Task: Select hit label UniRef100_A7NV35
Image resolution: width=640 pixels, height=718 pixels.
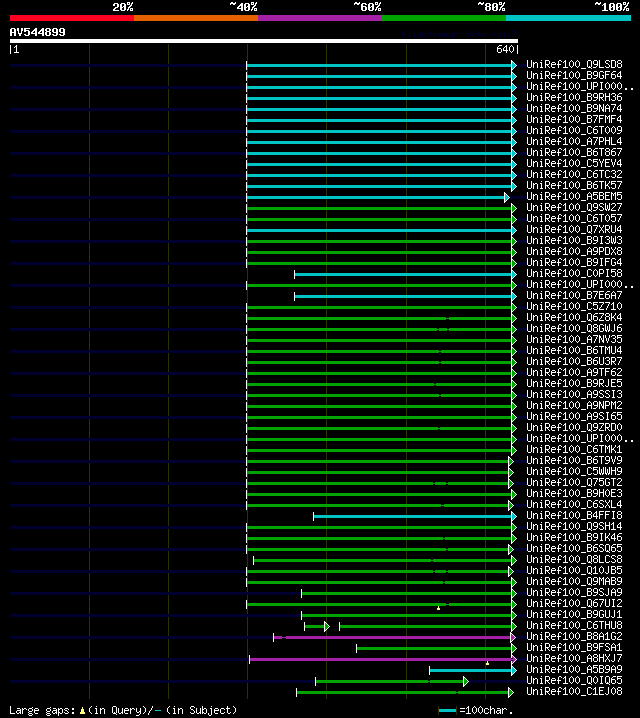Action: [574, 339]
